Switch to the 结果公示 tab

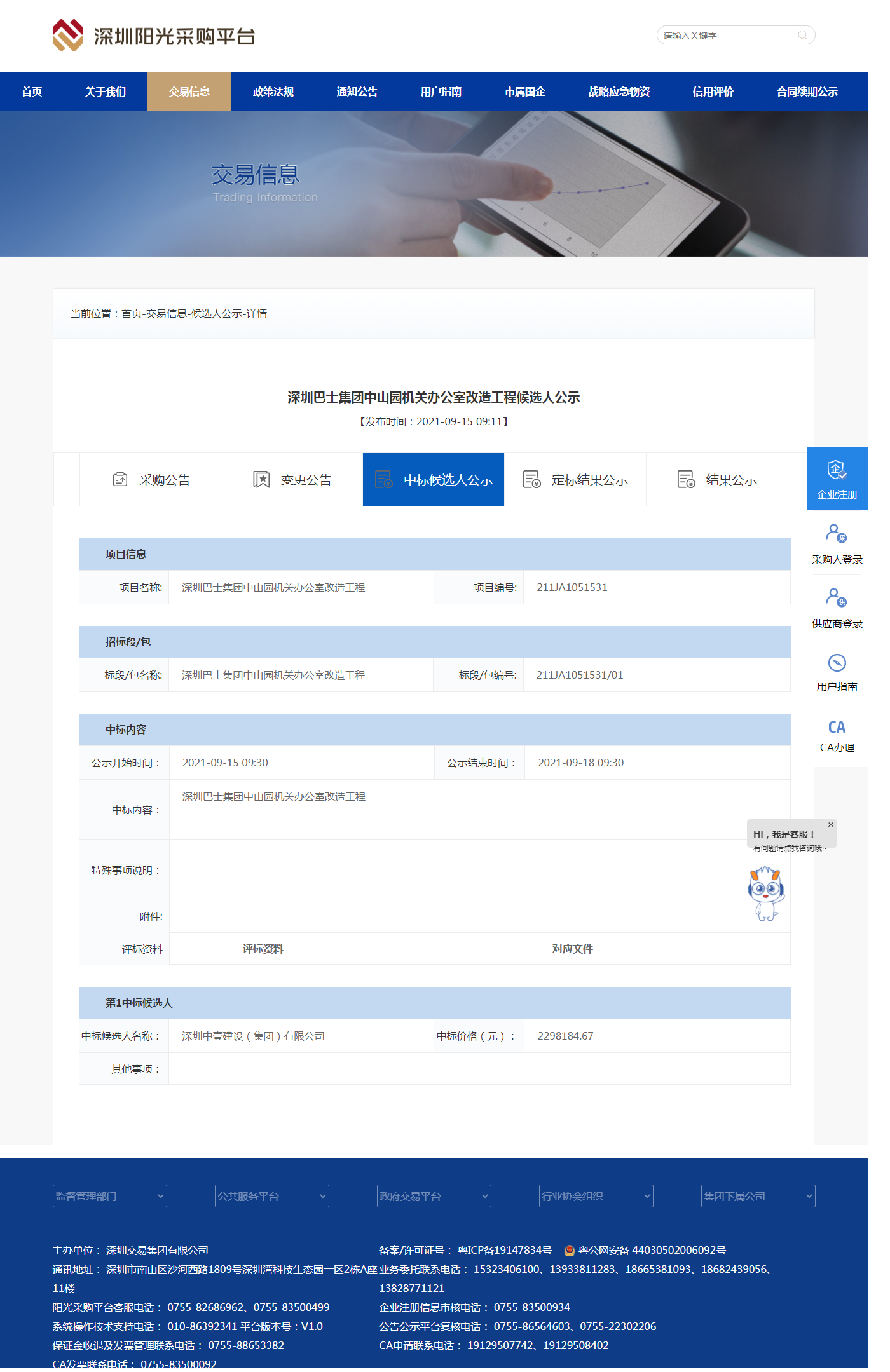pos(717,479)
